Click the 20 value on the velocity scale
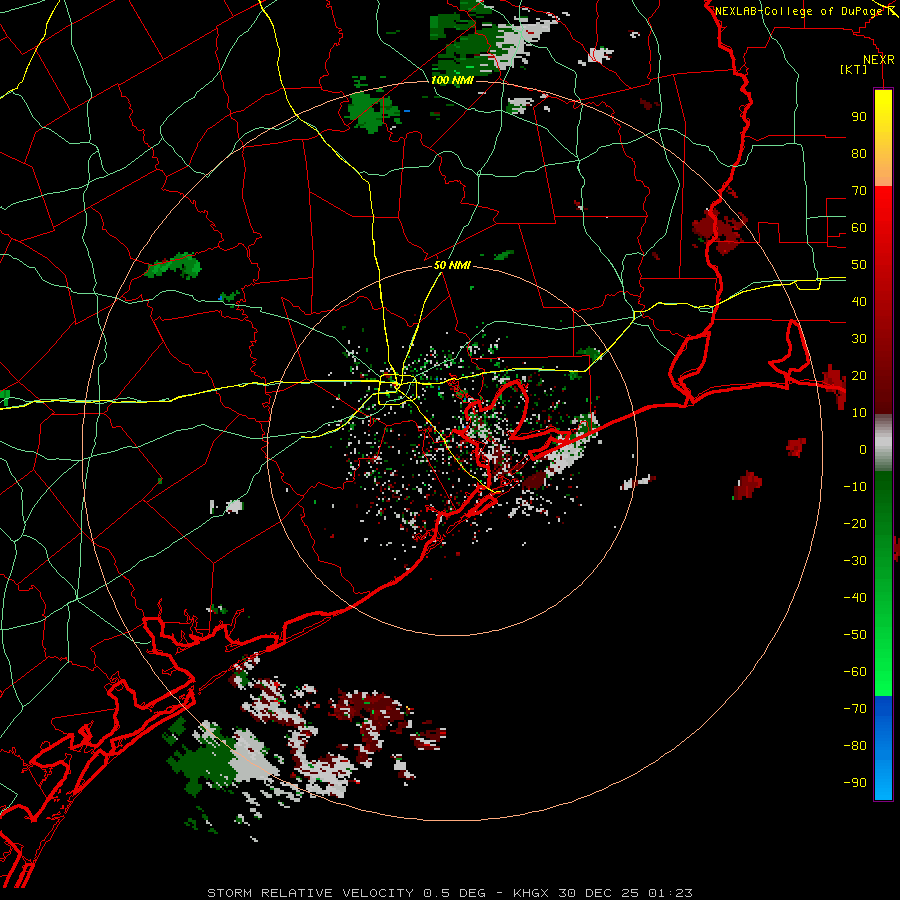 pos(859,375)
